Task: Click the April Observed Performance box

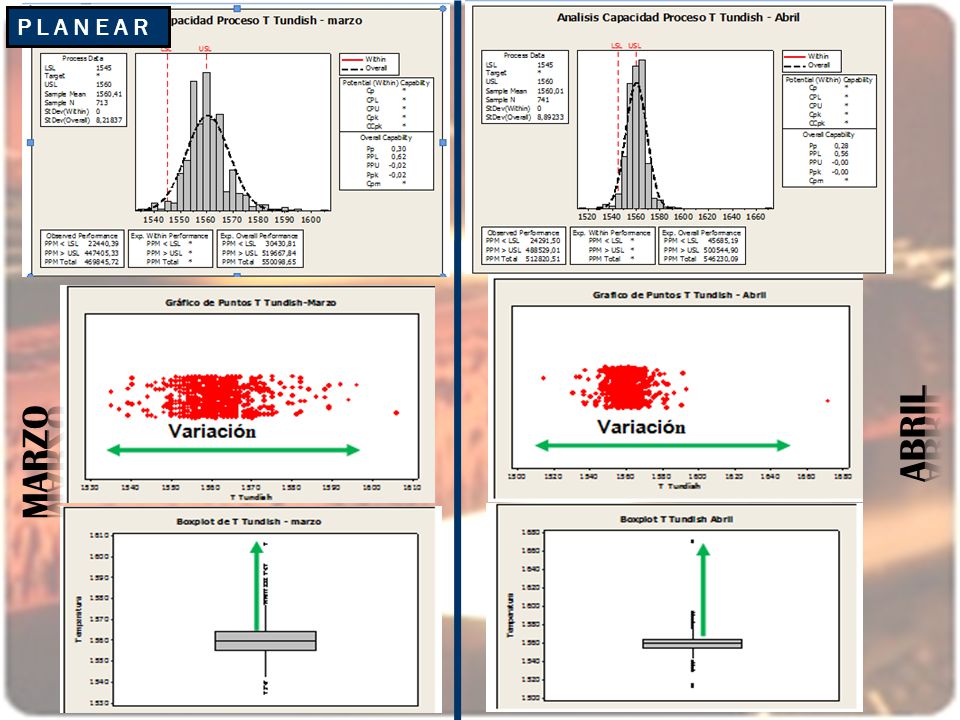Action: click(x=523, y=246)
